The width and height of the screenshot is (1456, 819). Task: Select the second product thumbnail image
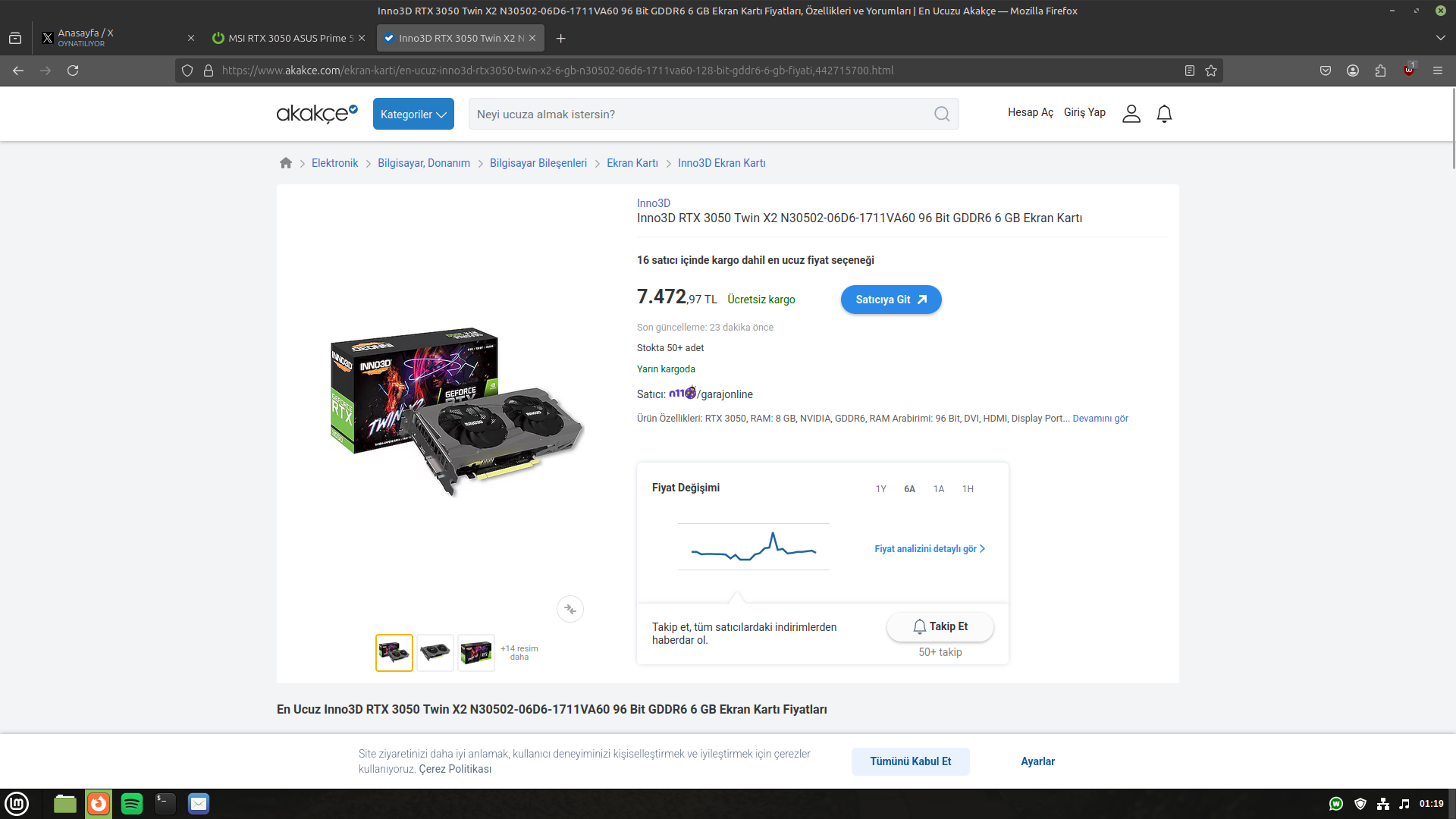click(435, 652)
